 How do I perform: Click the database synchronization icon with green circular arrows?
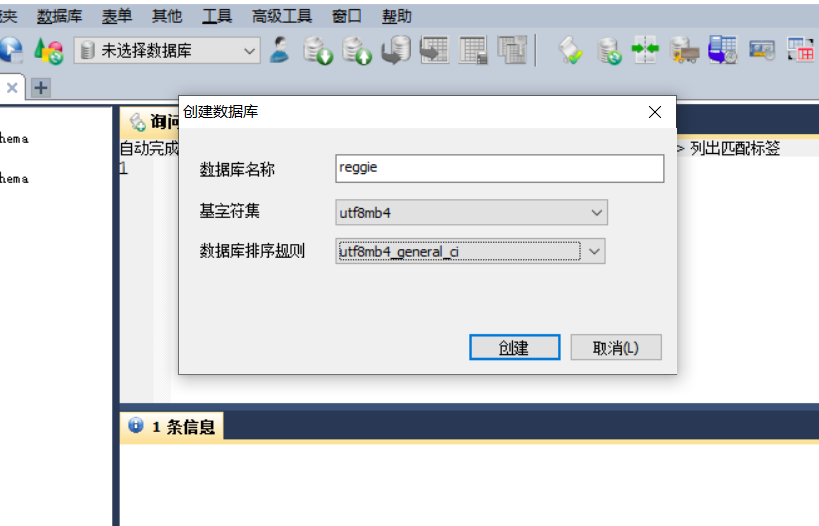tap(609, 51)
